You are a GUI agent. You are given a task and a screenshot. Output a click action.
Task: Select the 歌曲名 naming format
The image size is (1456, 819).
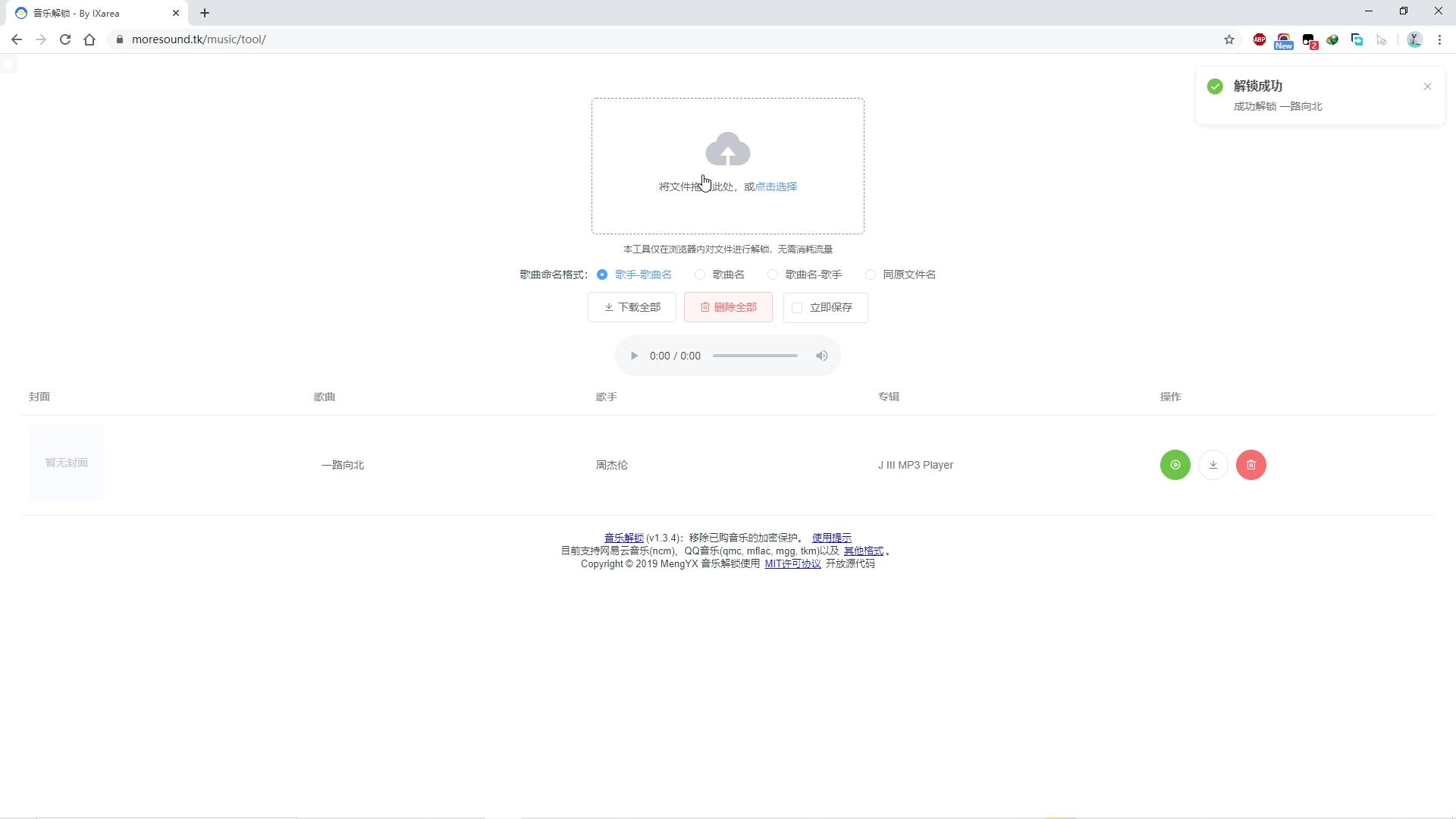(700, 275)
